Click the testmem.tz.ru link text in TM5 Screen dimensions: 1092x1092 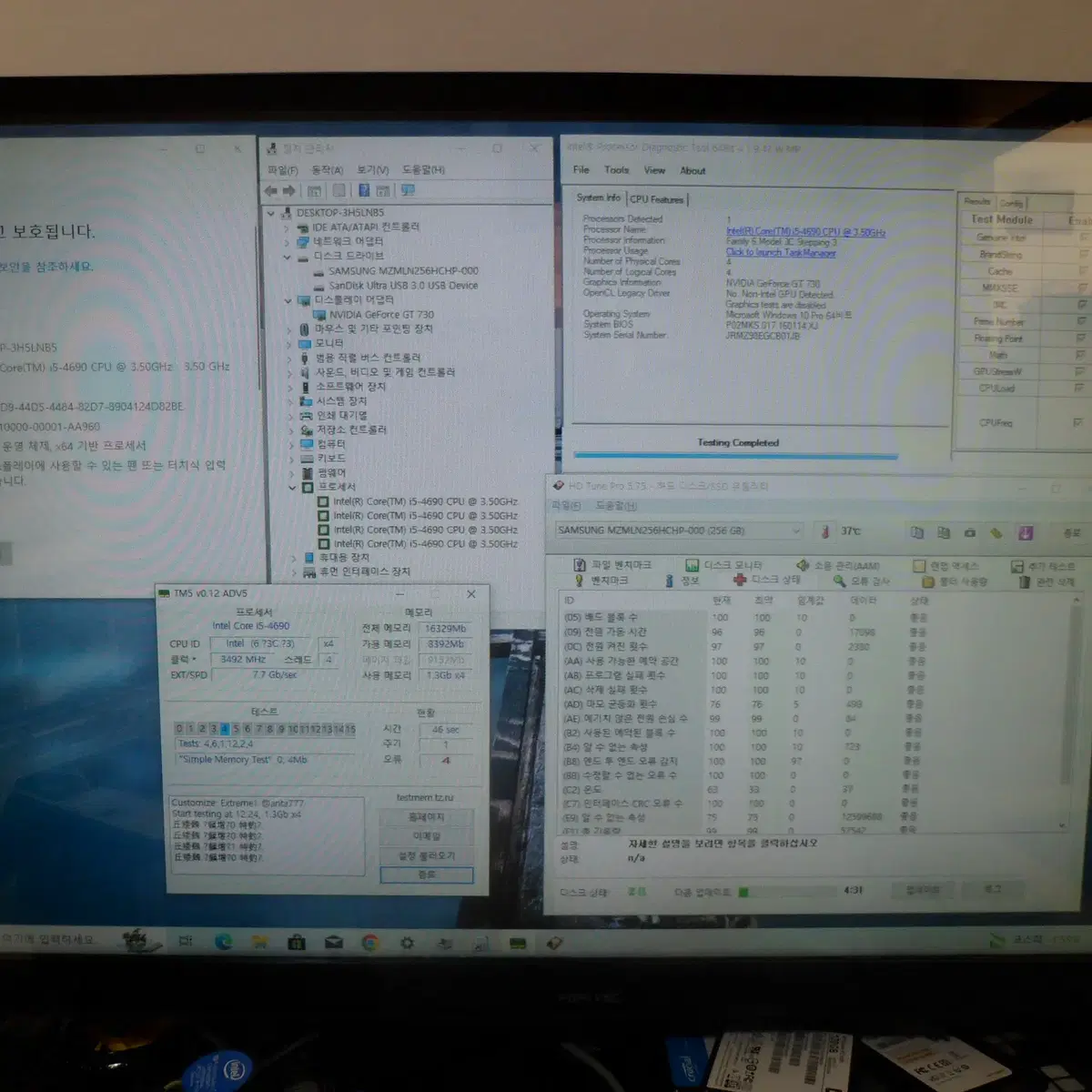tap(425, 798)
